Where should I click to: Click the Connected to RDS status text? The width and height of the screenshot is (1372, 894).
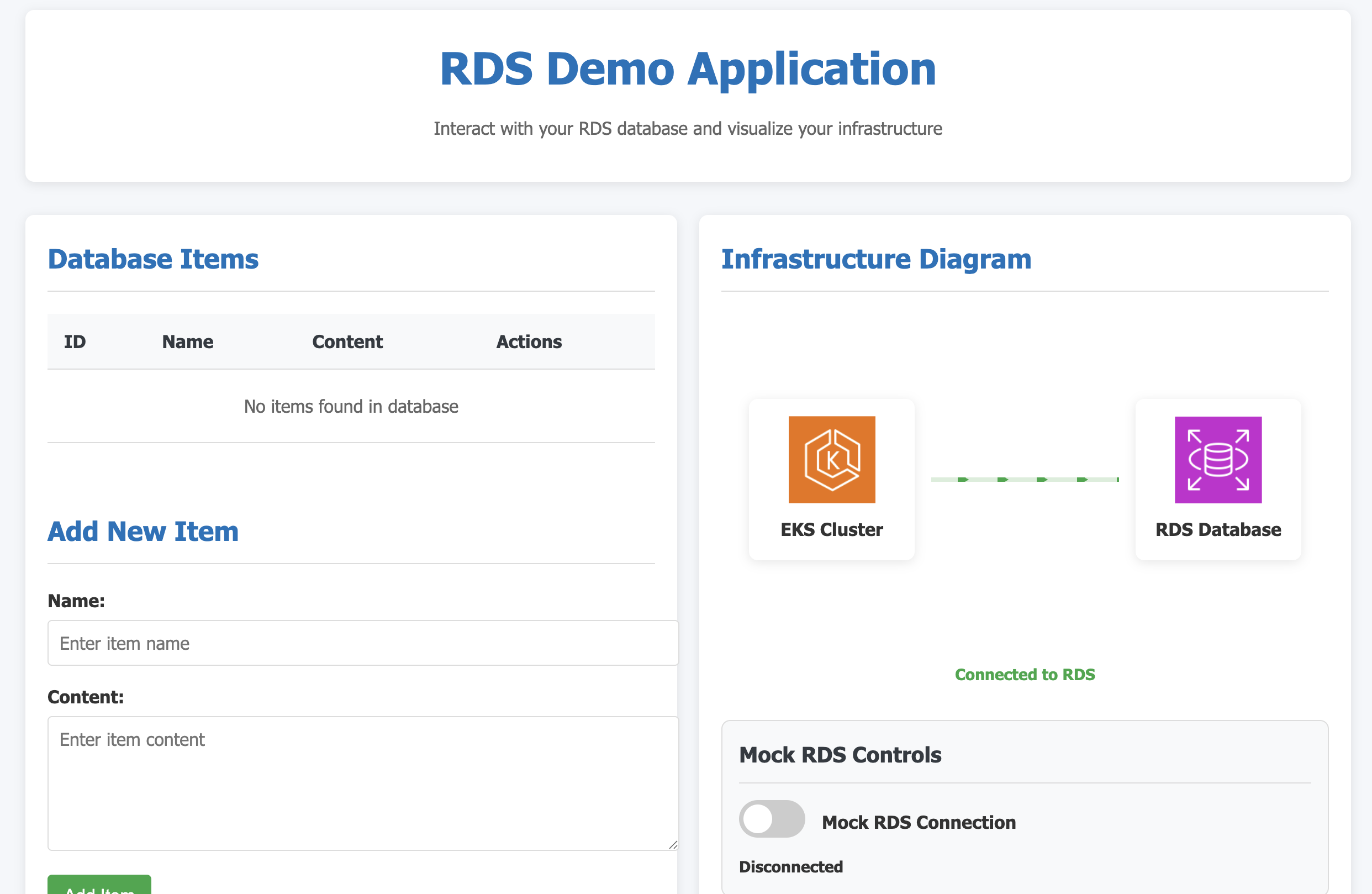click(x=1025, y=674)
